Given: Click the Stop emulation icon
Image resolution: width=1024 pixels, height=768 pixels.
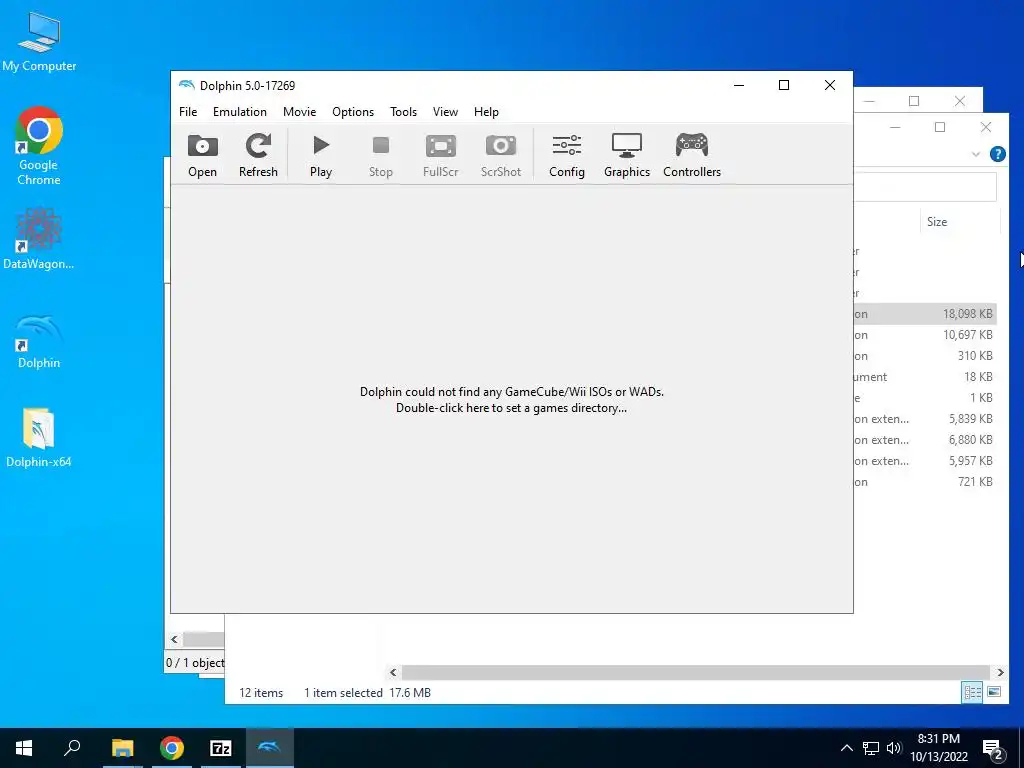Looking at the screenshot, I should [381, 155].
